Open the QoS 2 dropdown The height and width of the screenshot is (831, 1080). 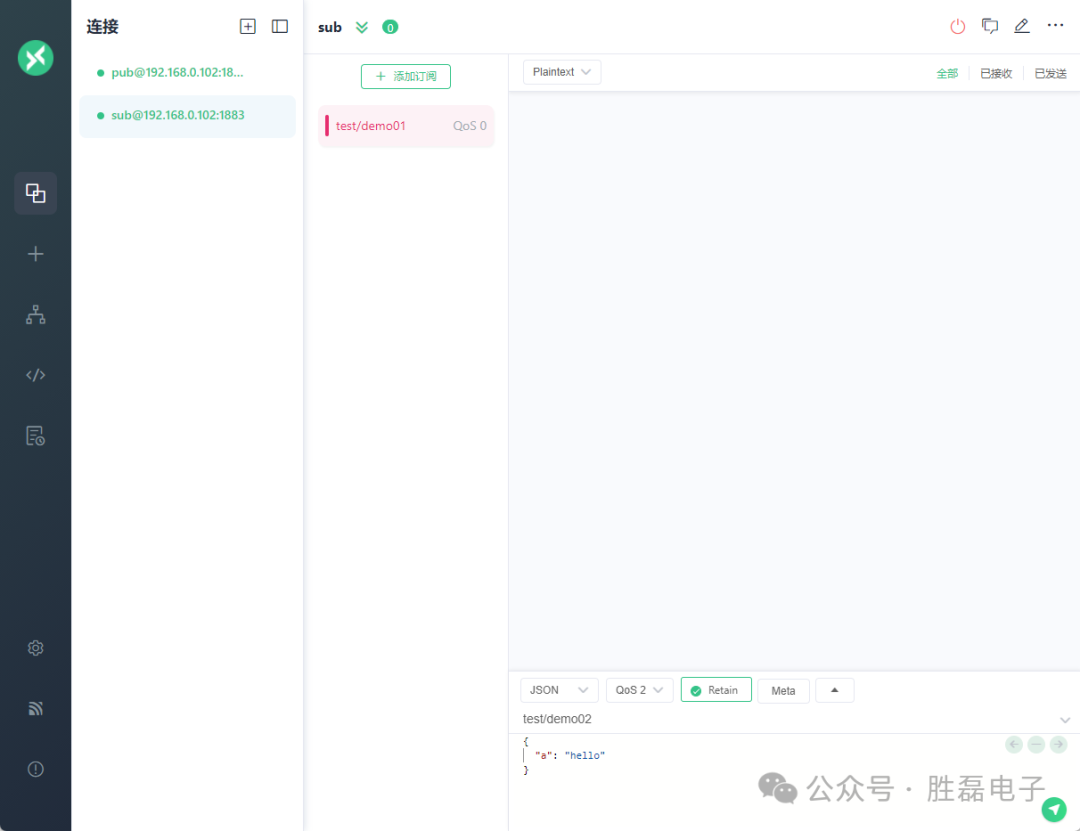639,690
